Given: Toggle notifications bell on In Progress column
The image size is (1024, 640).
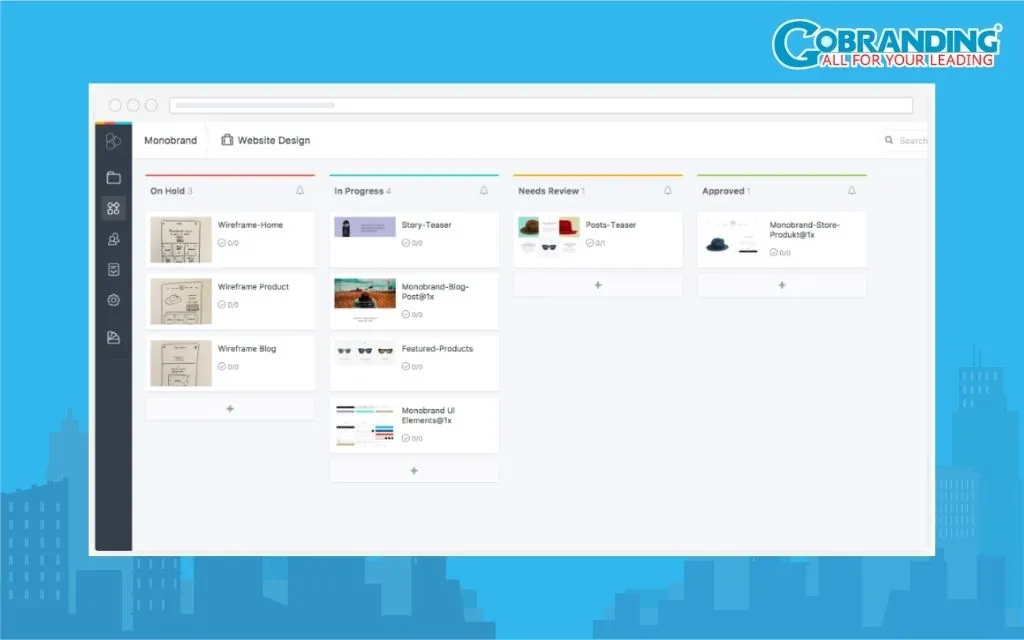Looking at the screenshot, I should 484,189.
